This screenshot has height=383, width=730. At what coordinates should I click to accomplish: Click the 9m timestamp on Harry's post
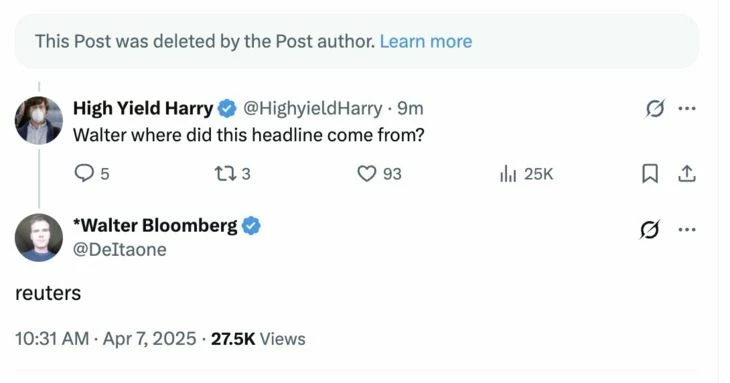pyautogui.click(x=410, y=108)
